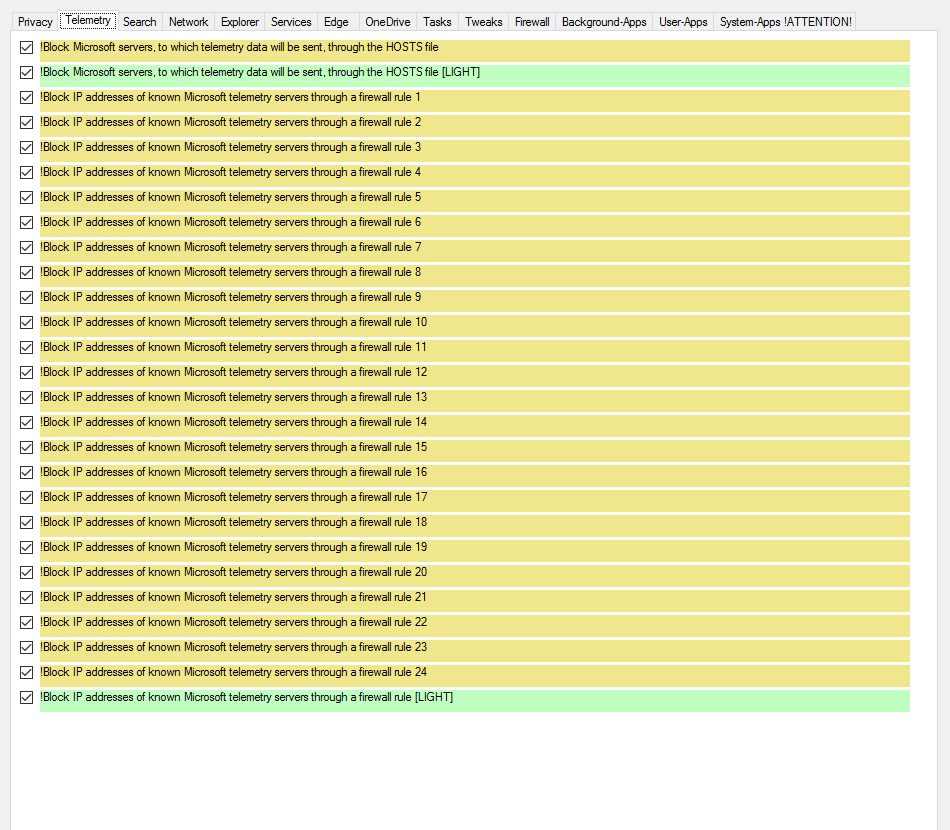Disable firewall rule 18 checkbox
The height and width of the screenshot is (830, 950).
point(26,522)
